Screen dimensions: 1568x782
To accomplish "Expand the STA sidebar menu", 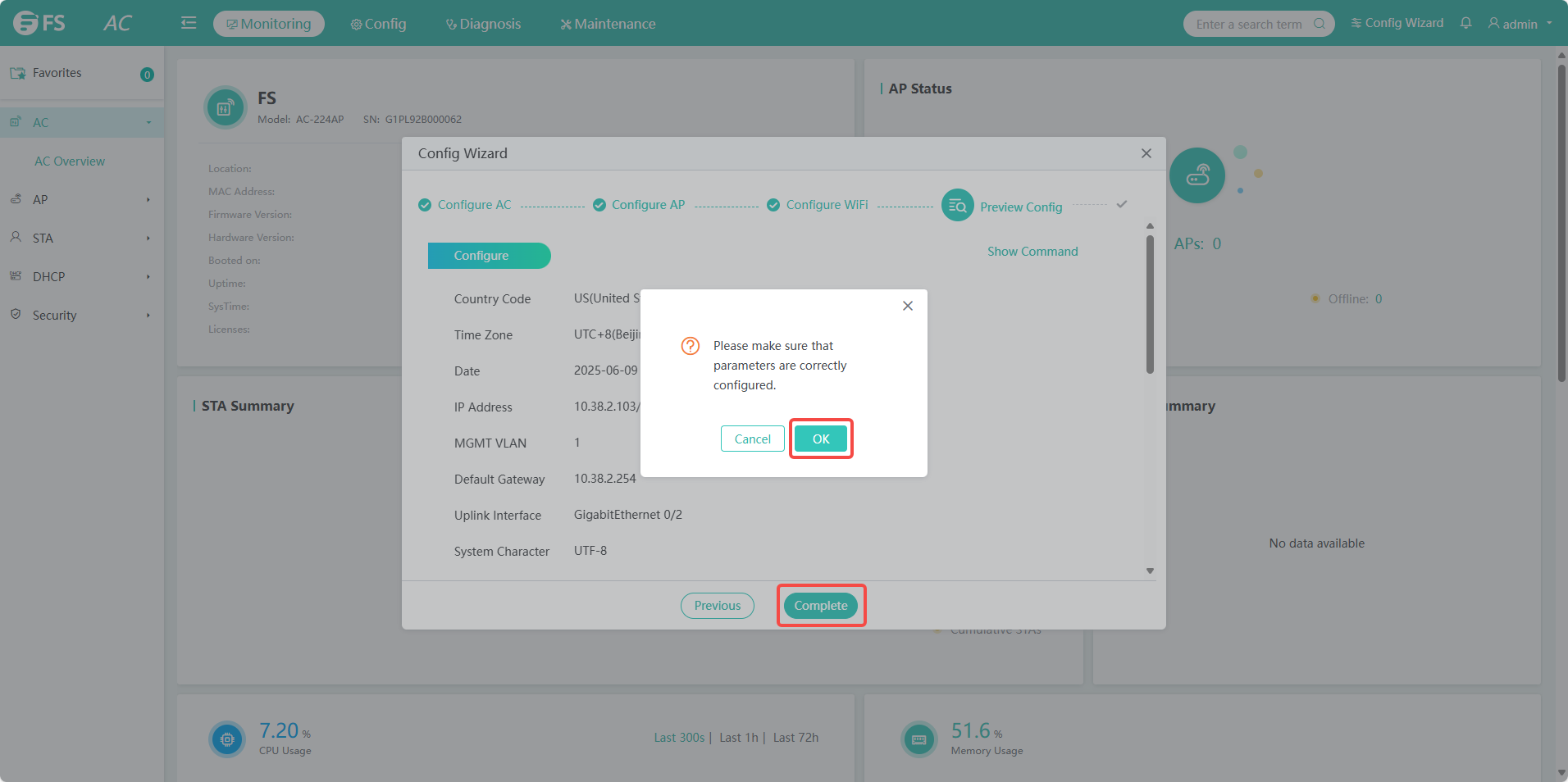I will (x=82, y=238).
